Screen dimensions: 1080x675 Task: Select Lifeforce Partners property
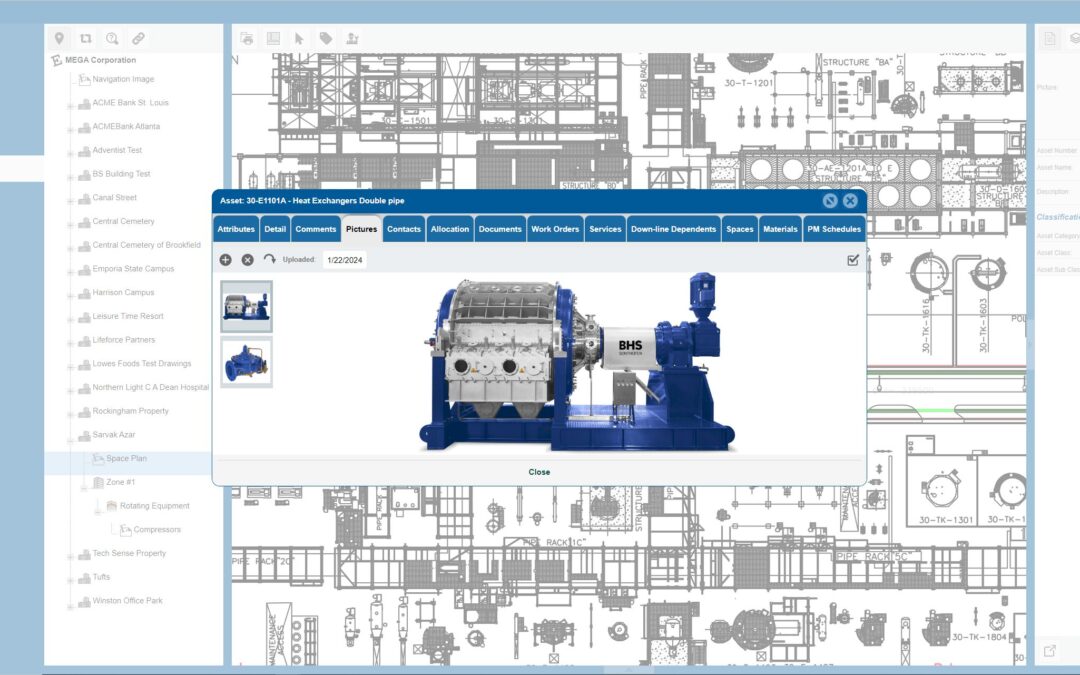click(124, 340)
